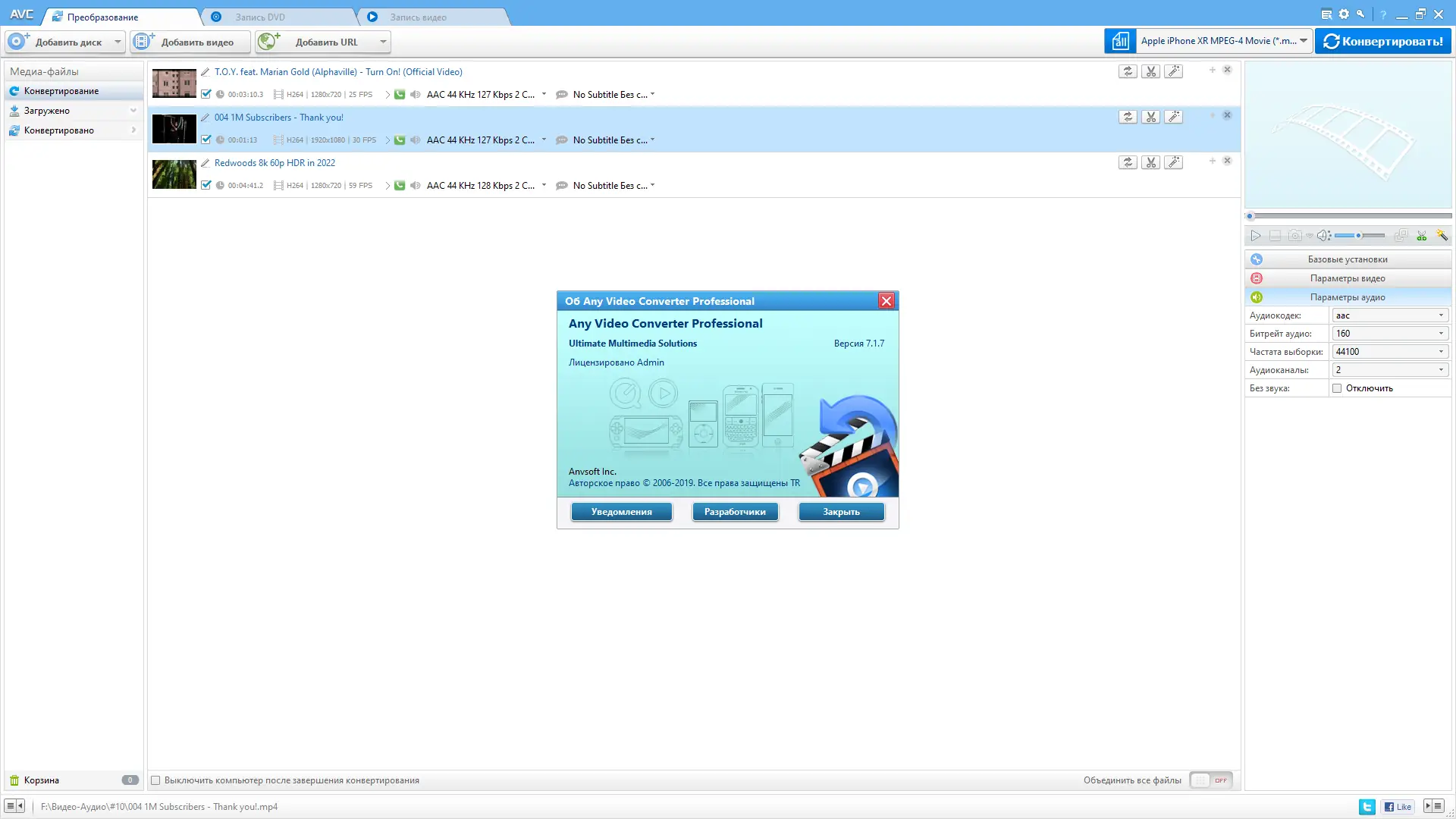Open magic wand effects for T.O.Y. video
1456x819 pixels.
(1173, 71)
